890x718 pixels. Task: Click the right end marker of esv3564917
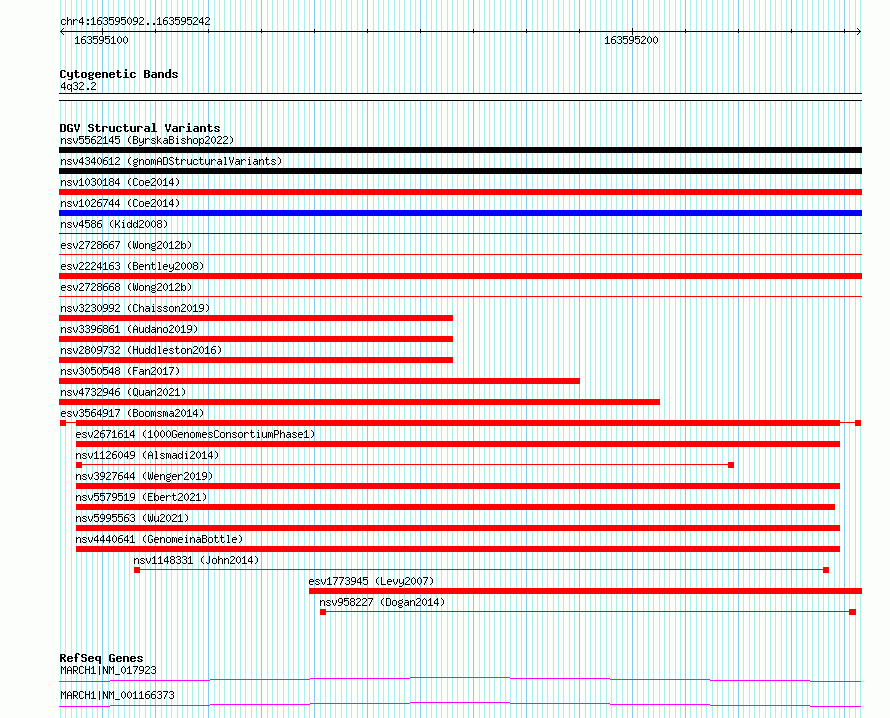click(858, 423)
